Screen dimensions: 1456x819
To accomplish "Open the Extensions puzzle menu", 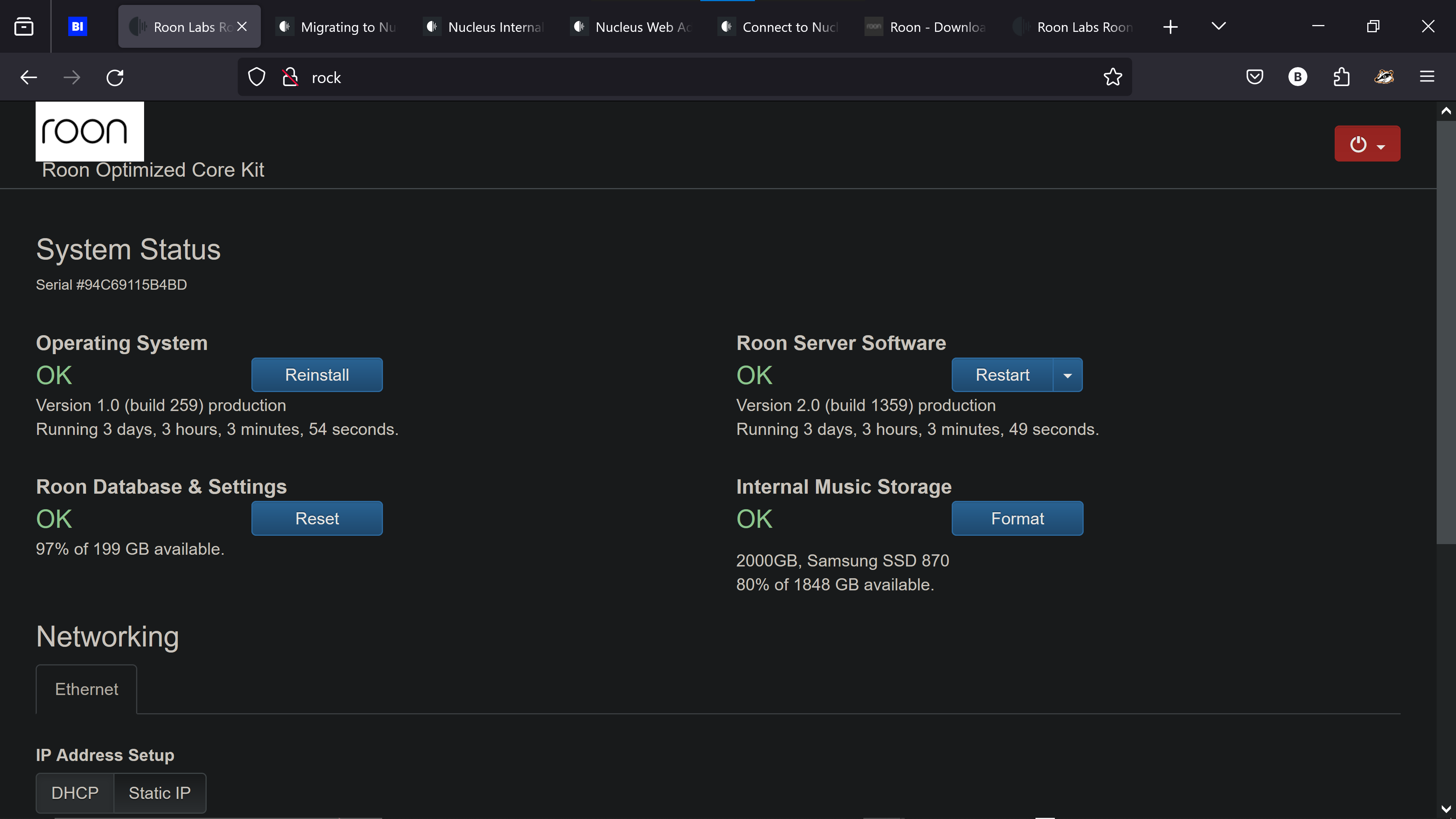I will (1341, 77).
